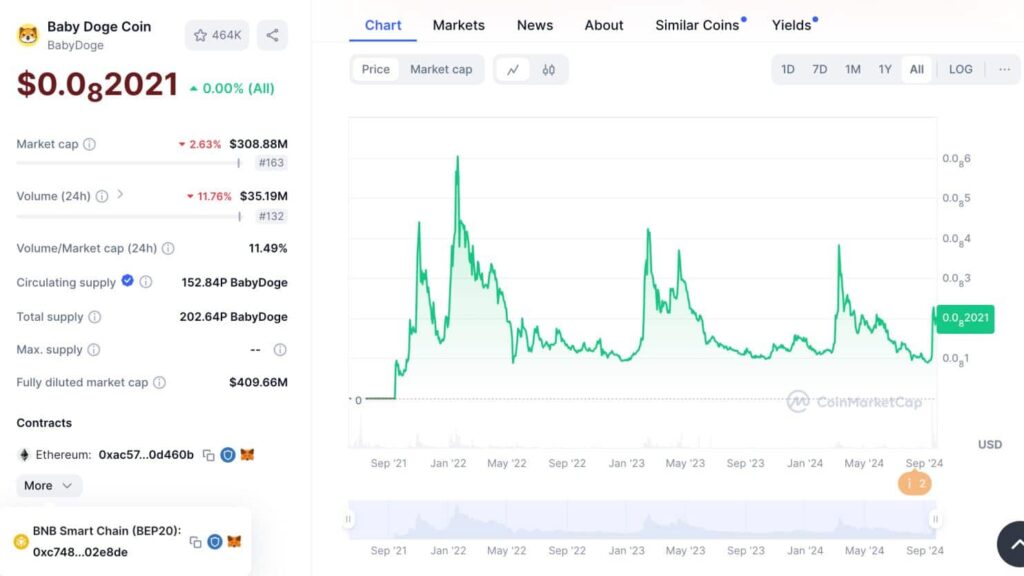1024x576 pixels.
Task: Add Ethereum token to MetaMask fox icon
Action: (x=247, y=455)
